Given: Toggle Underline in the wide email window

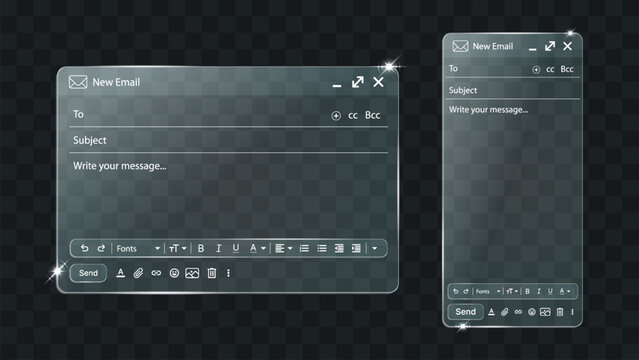Looking at the screenshot, I should pos(236,248).
